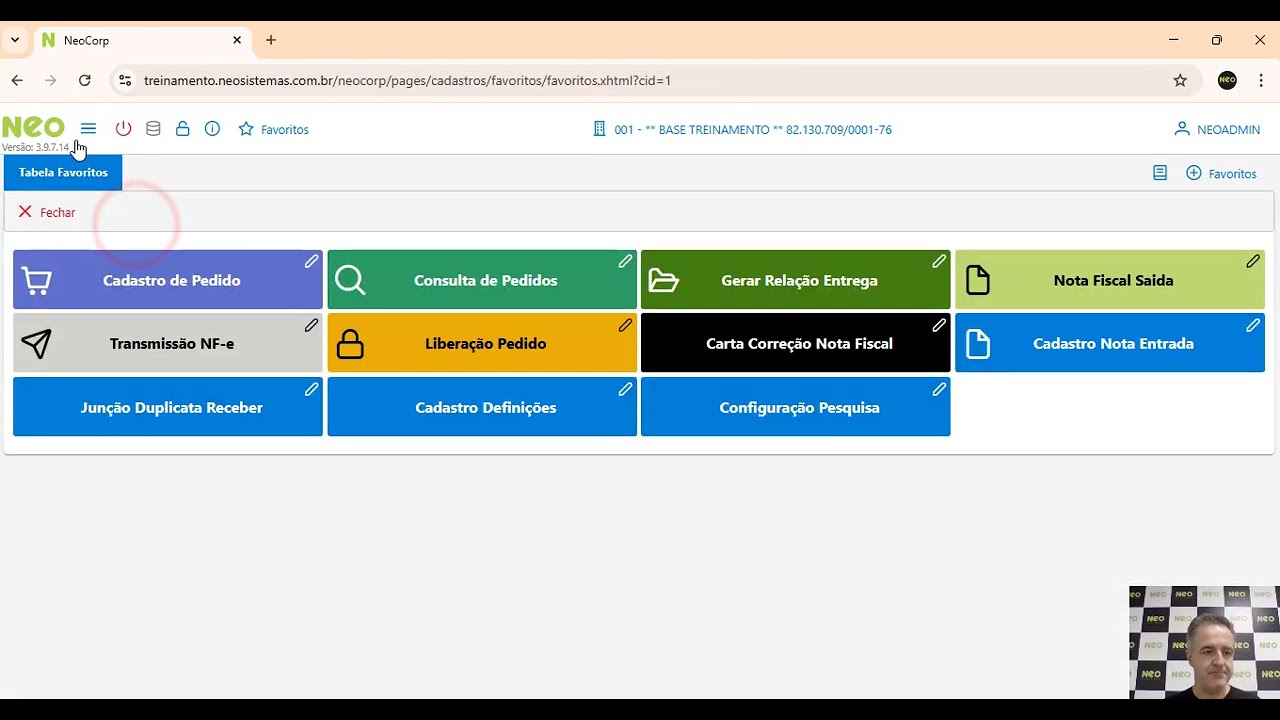
Task: Open Cadastro de Pedido tile
Action: pyautogui.click(x=168, y=280)
